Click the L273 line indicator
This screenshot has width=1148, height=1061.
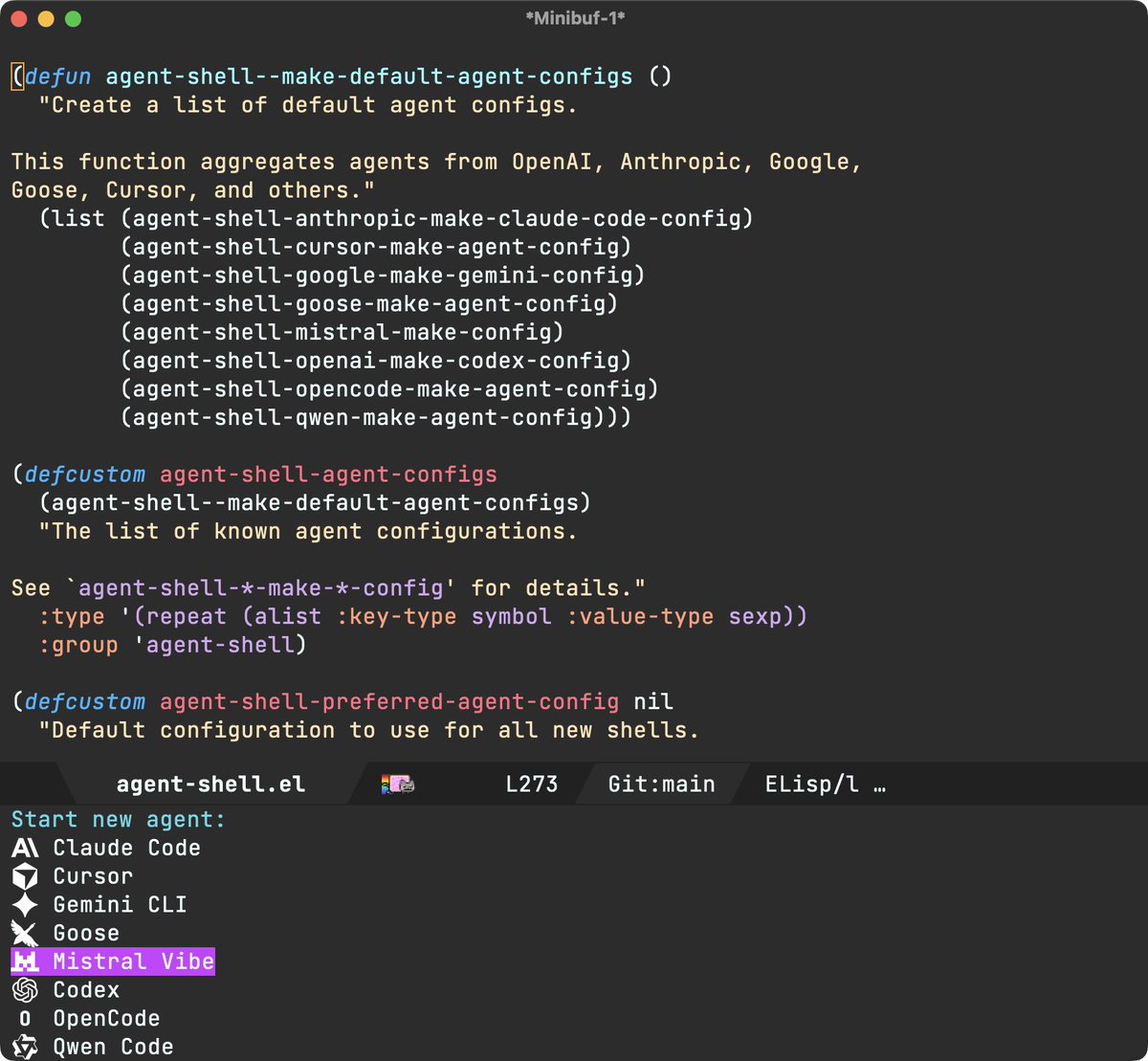(531, 785)
